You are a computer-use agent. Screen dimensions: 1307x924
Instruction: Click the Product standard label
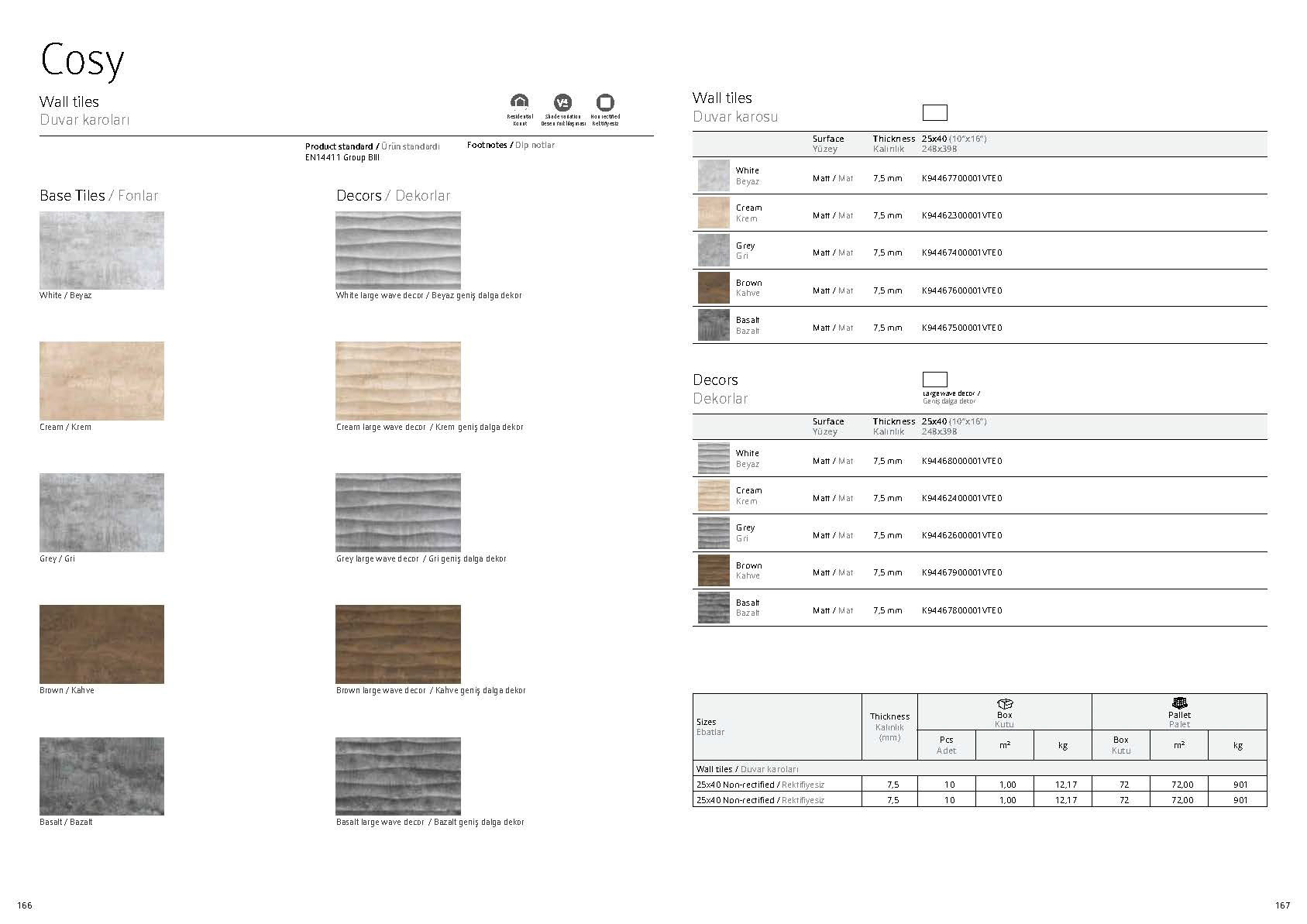click(373, 146)
